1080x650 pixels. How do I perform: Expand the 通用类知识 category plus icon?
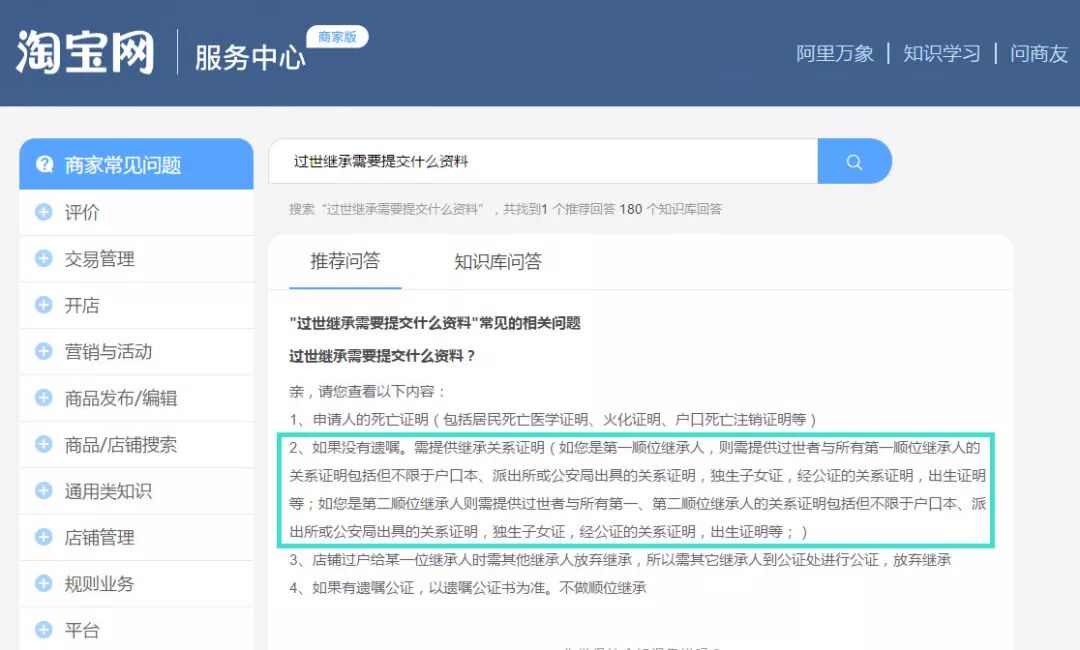coord(43,490)
